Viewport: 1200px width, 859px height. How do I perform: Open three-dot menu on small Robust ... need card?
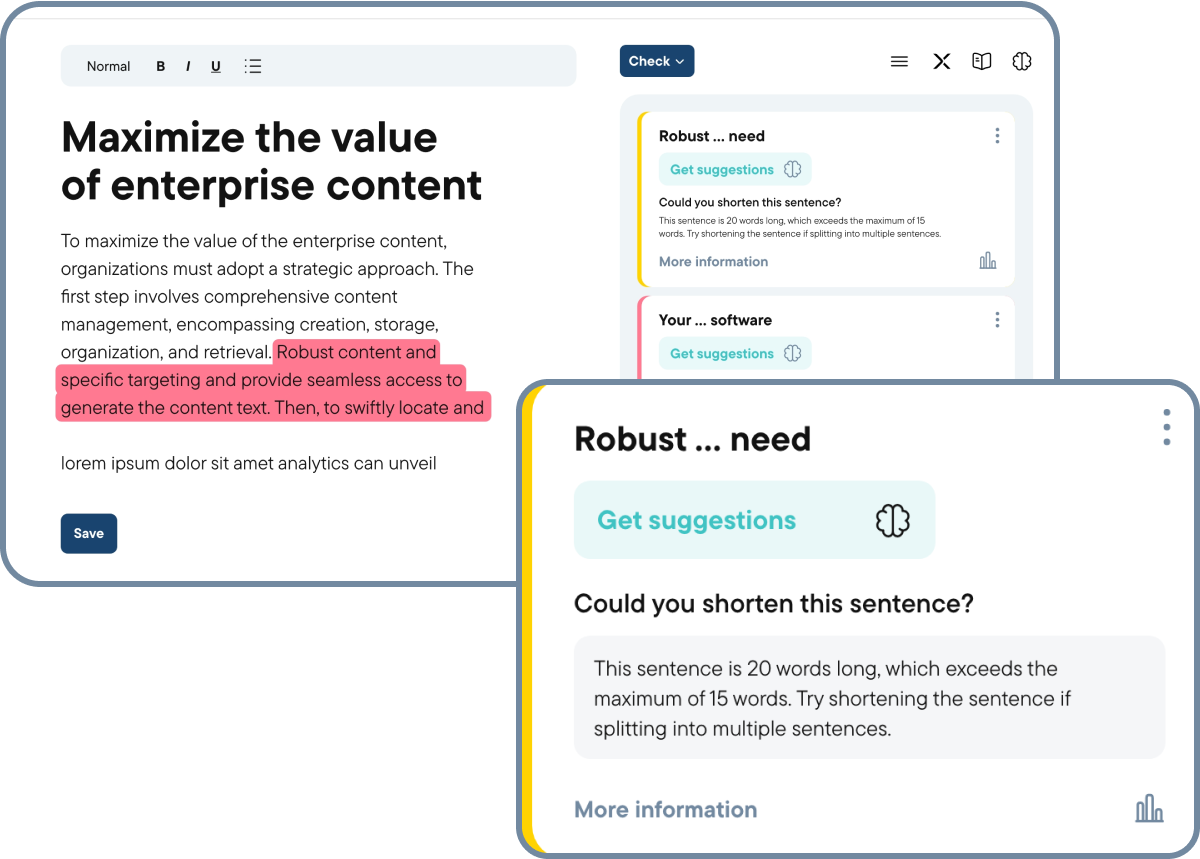coord(997,136)
